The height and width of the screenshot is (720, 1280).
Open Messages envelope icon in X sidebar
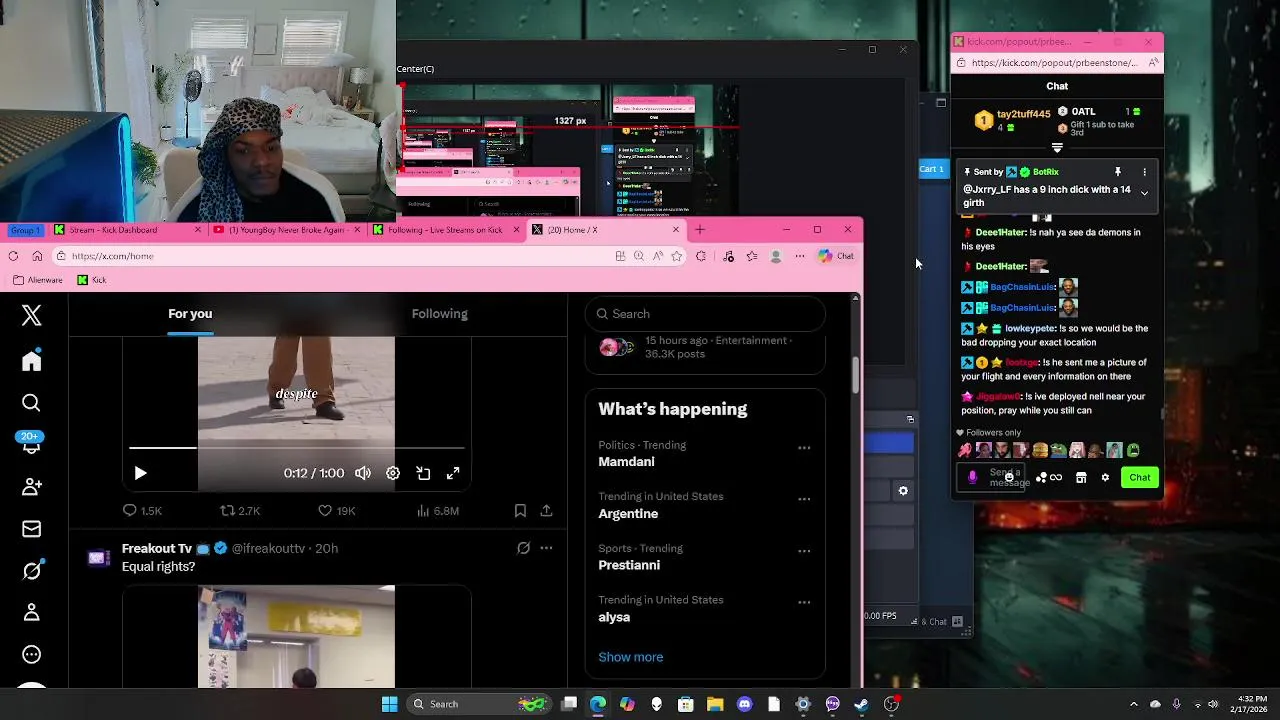click(x=31, y=529)
